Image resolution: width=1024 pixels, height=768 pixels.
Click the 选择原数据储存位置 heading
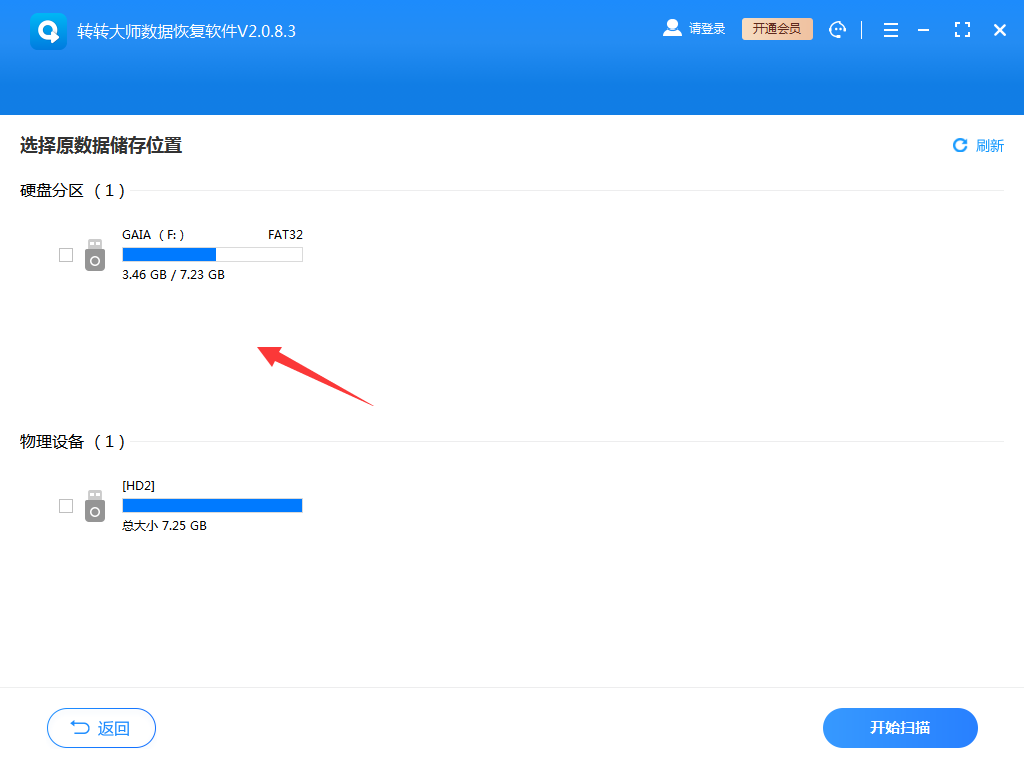pyautogui.click(x=101, y=145)
